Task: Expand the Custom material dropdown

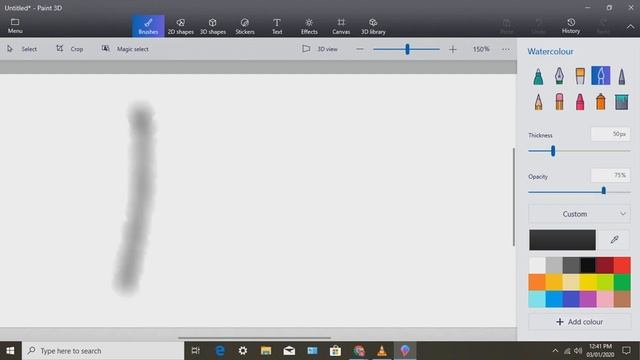Action: coord(579,214)
